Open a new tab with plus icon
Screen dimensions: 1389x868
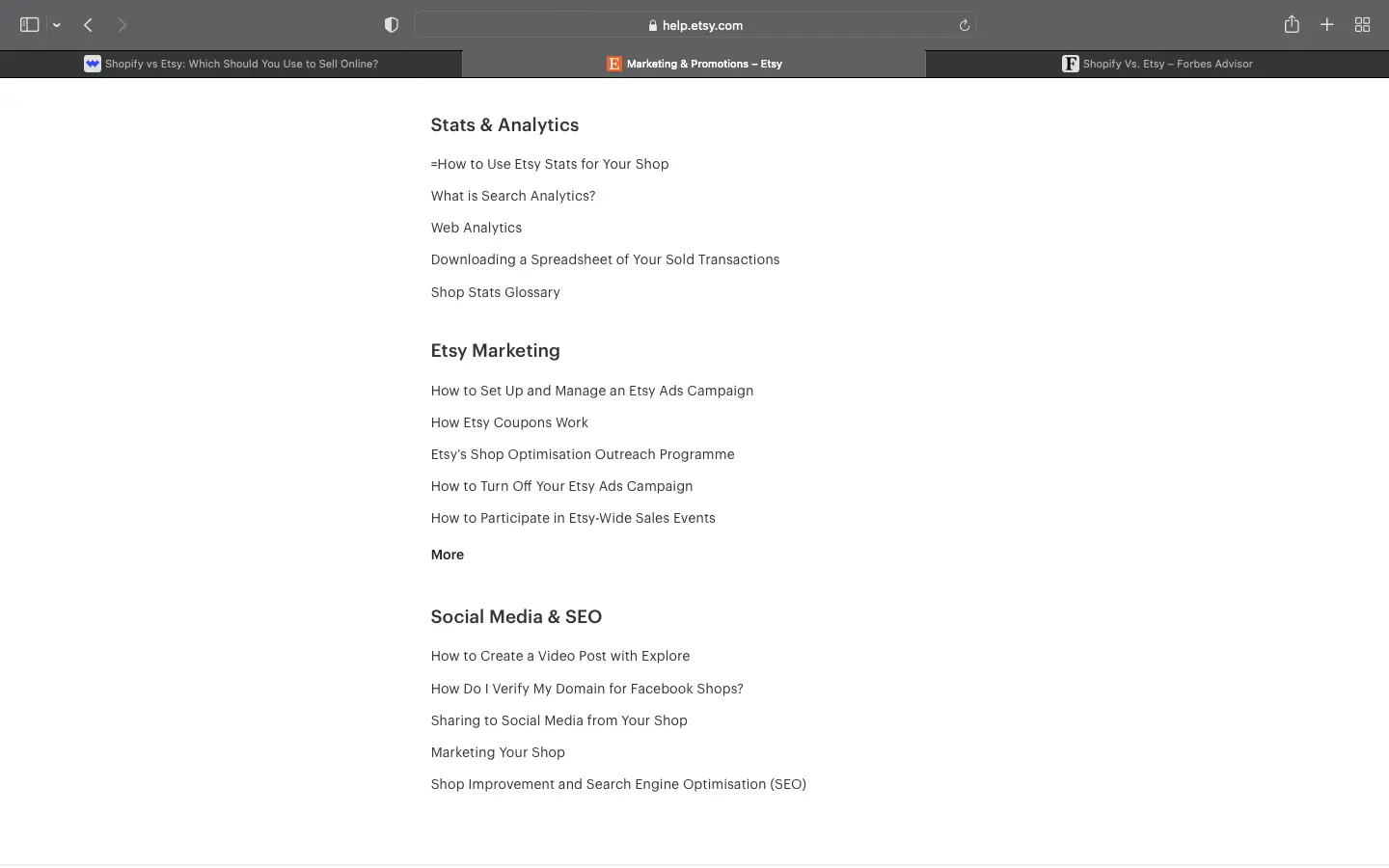pos(1327,25)
